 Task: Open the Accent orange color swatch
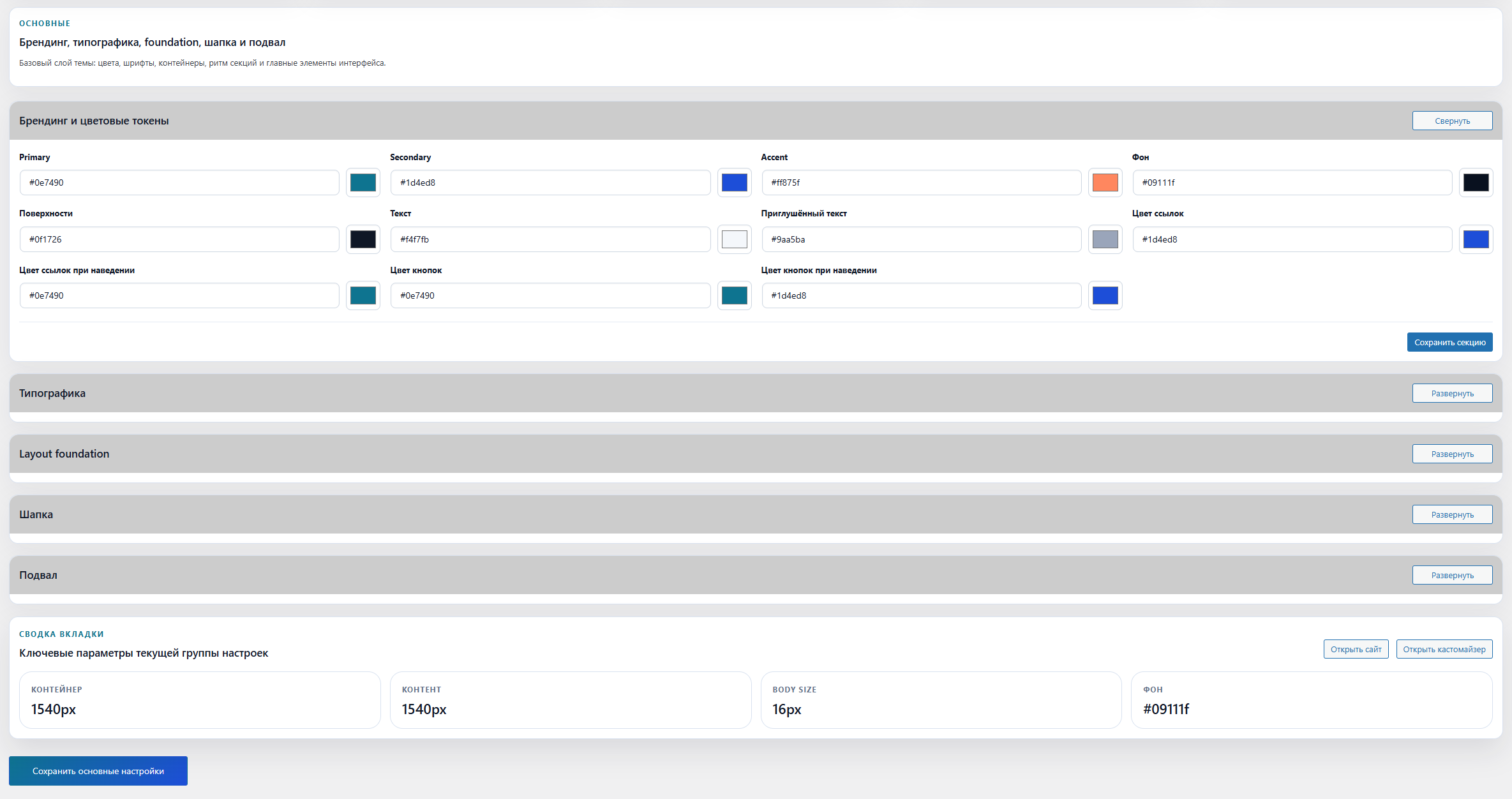coord(1105,183)
